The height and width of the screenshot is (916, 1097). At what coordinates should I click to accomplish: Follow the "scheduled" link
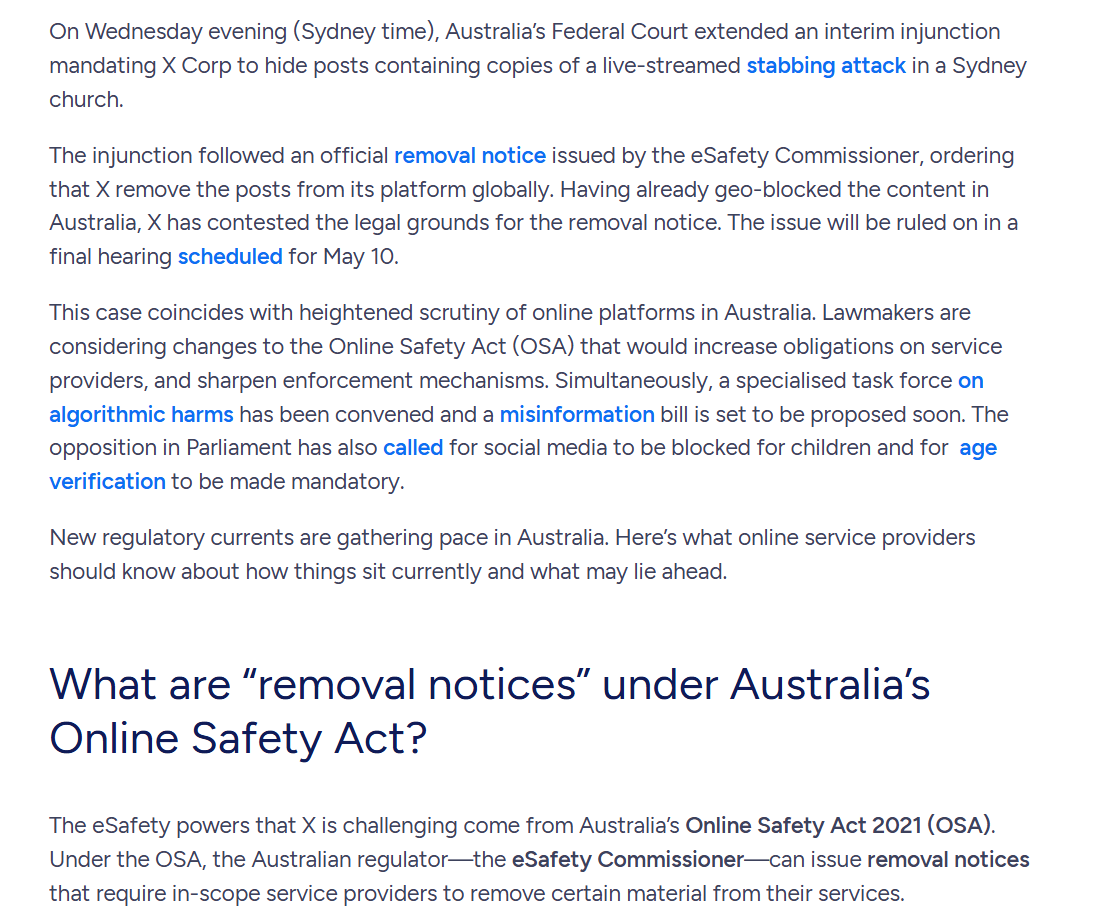tap(230, 256)
